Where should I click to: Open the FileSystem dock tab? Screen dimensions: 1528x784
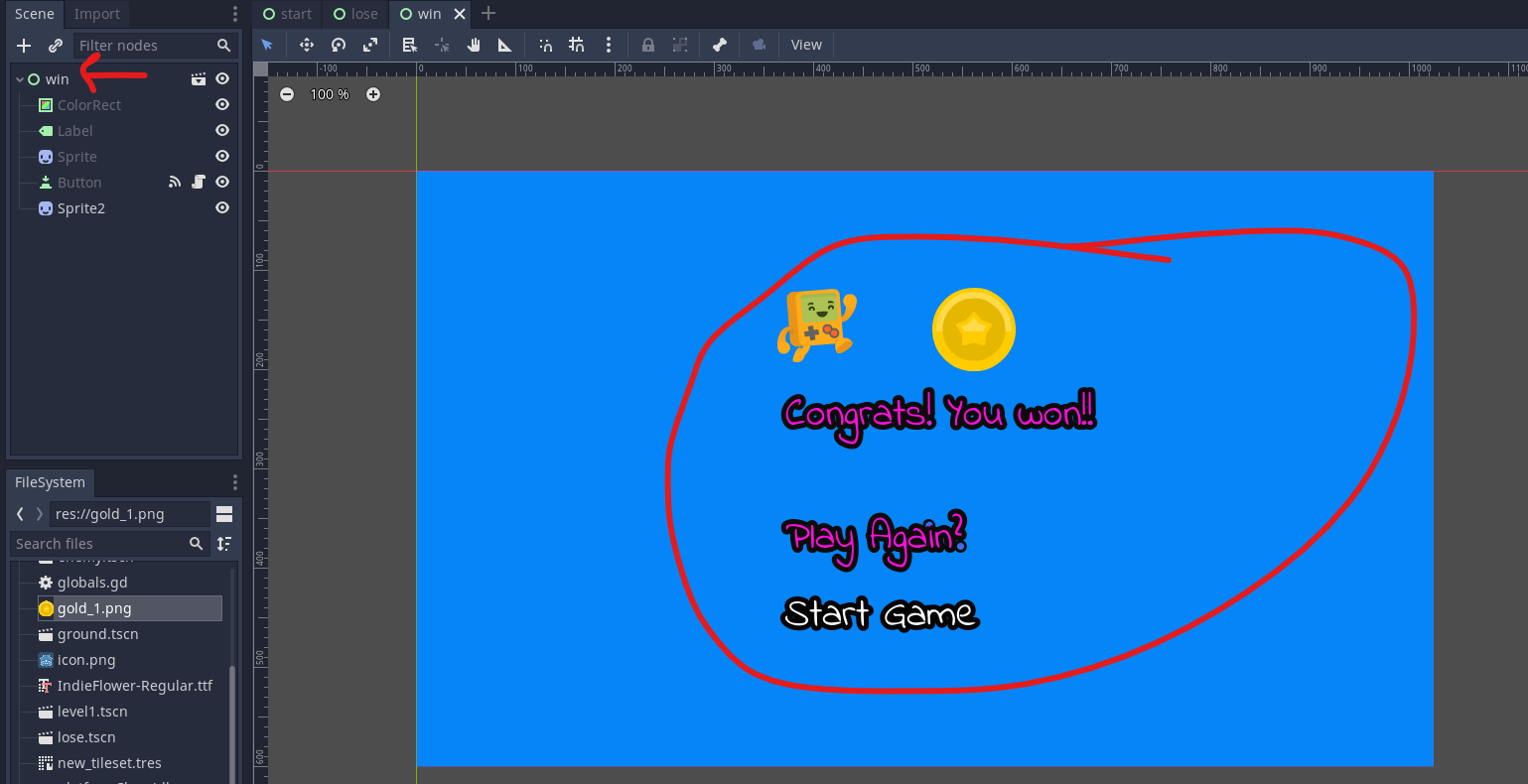(50, 482)
